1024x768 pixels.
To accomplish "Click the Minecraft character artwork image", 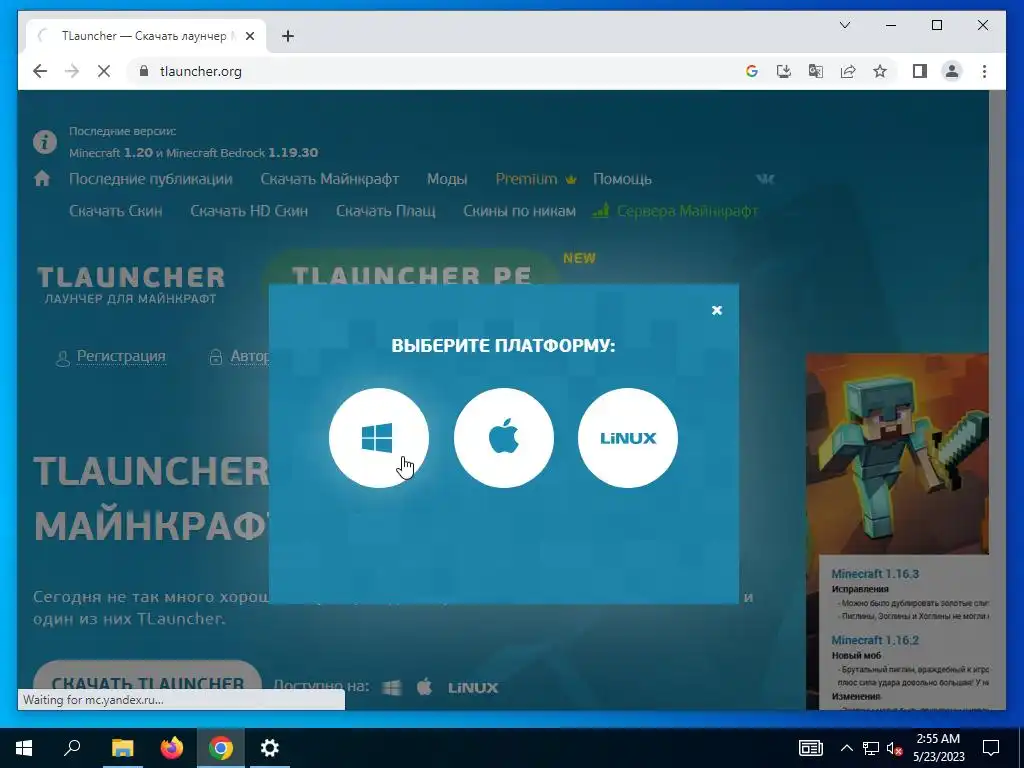I will (x=897, y=453).
